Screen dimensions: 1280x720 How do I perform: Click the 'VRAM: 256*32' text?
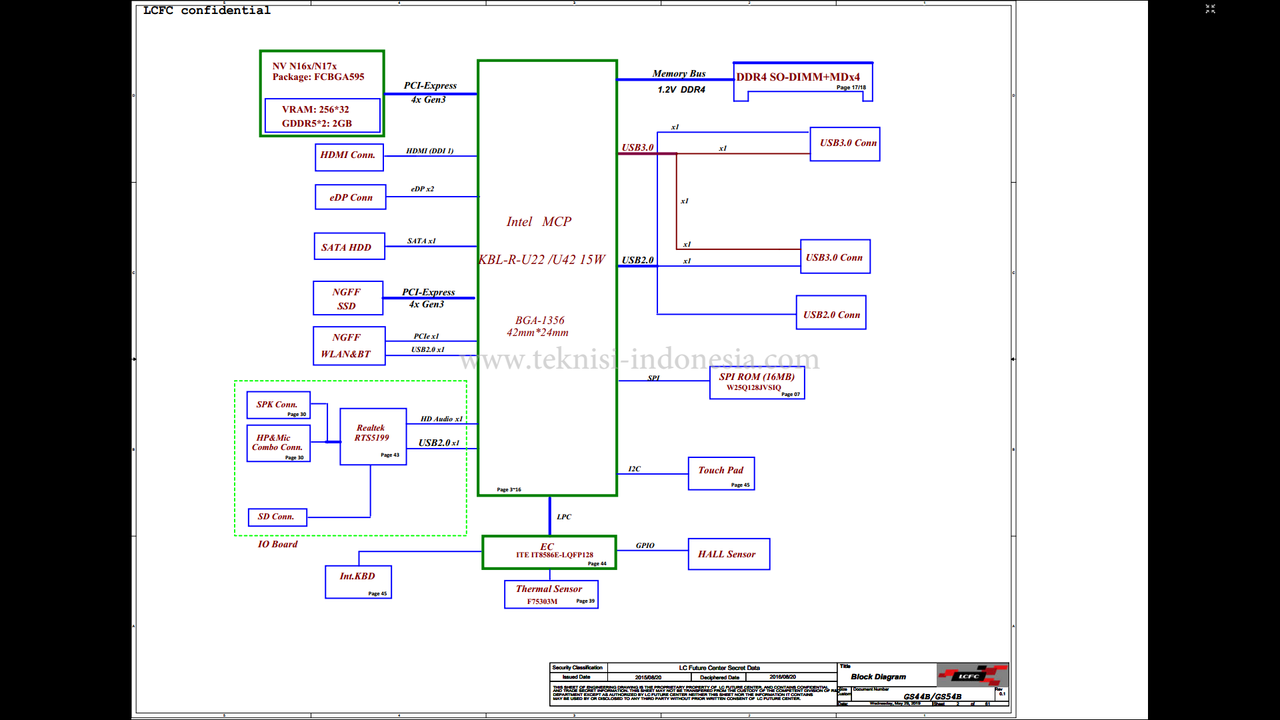coord(316,110)
